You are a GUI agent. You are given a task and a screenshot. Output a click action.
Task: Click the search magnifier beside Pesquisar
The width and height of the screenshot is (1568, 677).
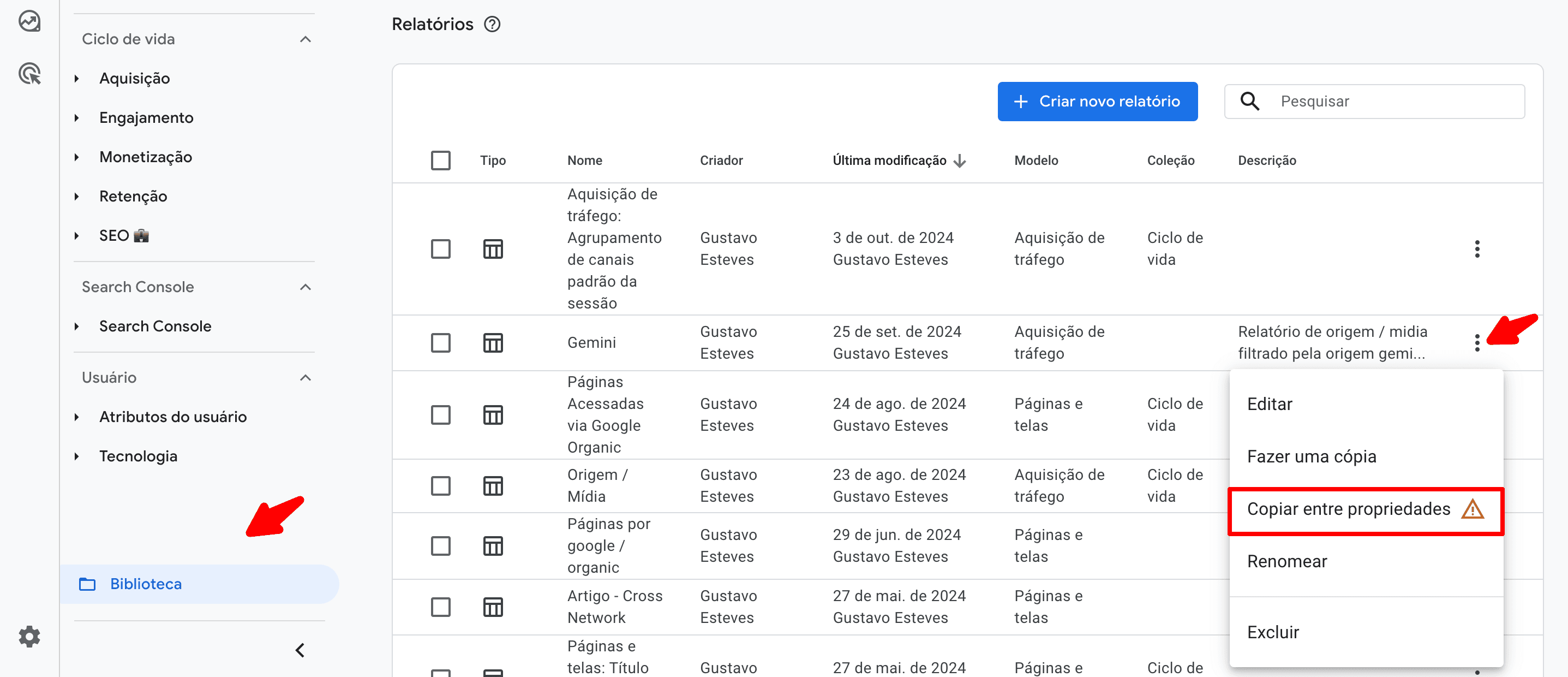click(1249, 101)
